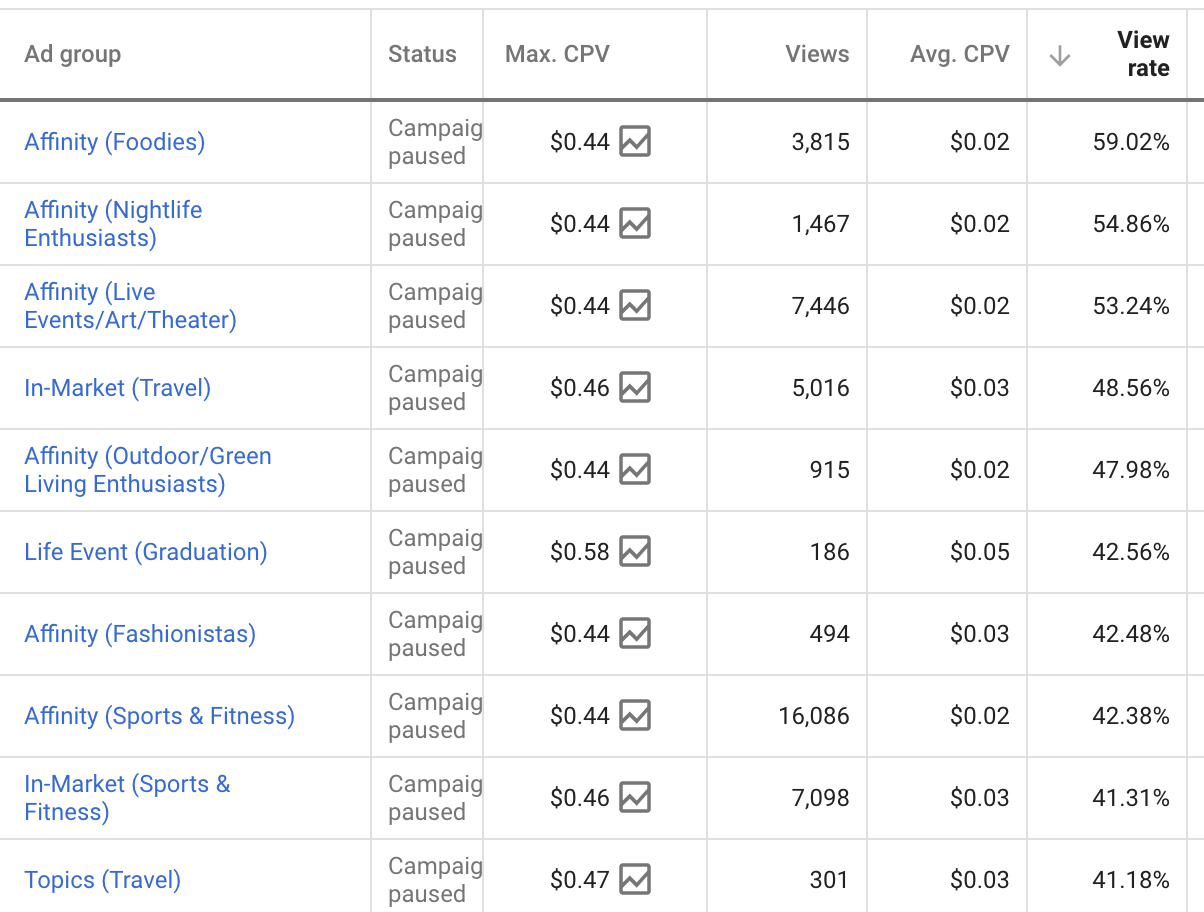
Task: Open bid chart icon for Affinity (Live Events/Art/Theater)
Action: [635, 306]
